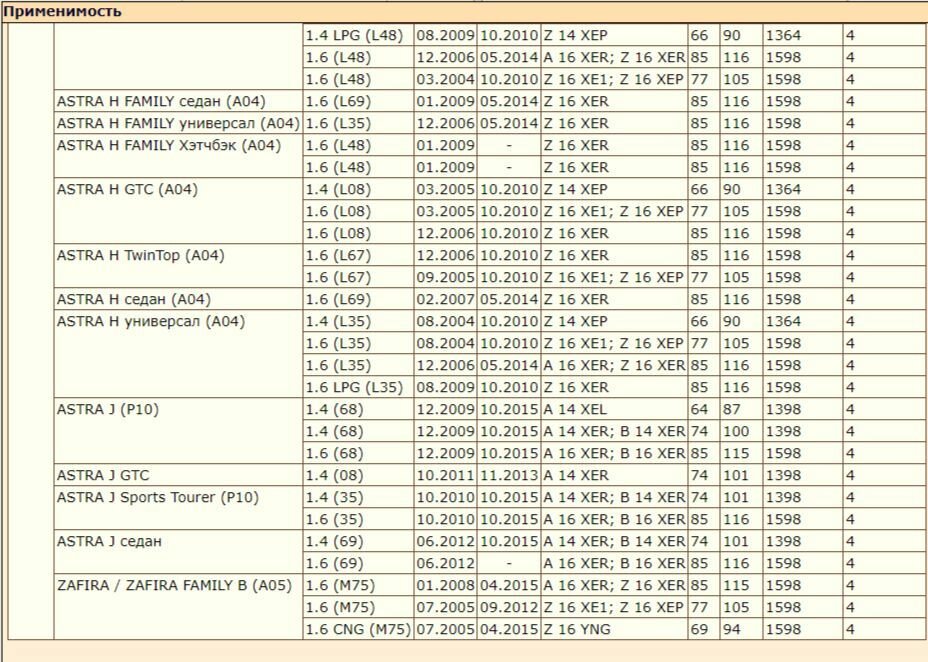The width and height of the screenshot is (928, 662).
Task: Click the '1.4 LPG (L48)' modification cell
Action: point(358,35)
